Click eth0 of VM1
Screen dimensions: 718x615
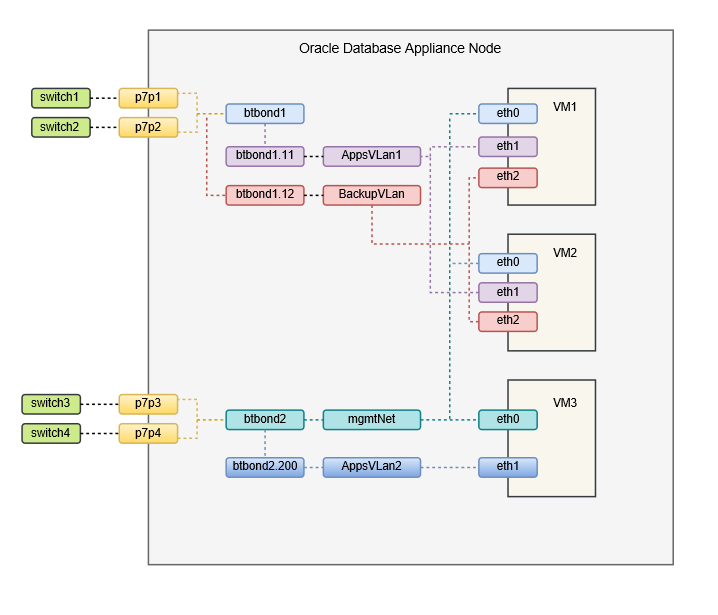(x=508, y=114)
